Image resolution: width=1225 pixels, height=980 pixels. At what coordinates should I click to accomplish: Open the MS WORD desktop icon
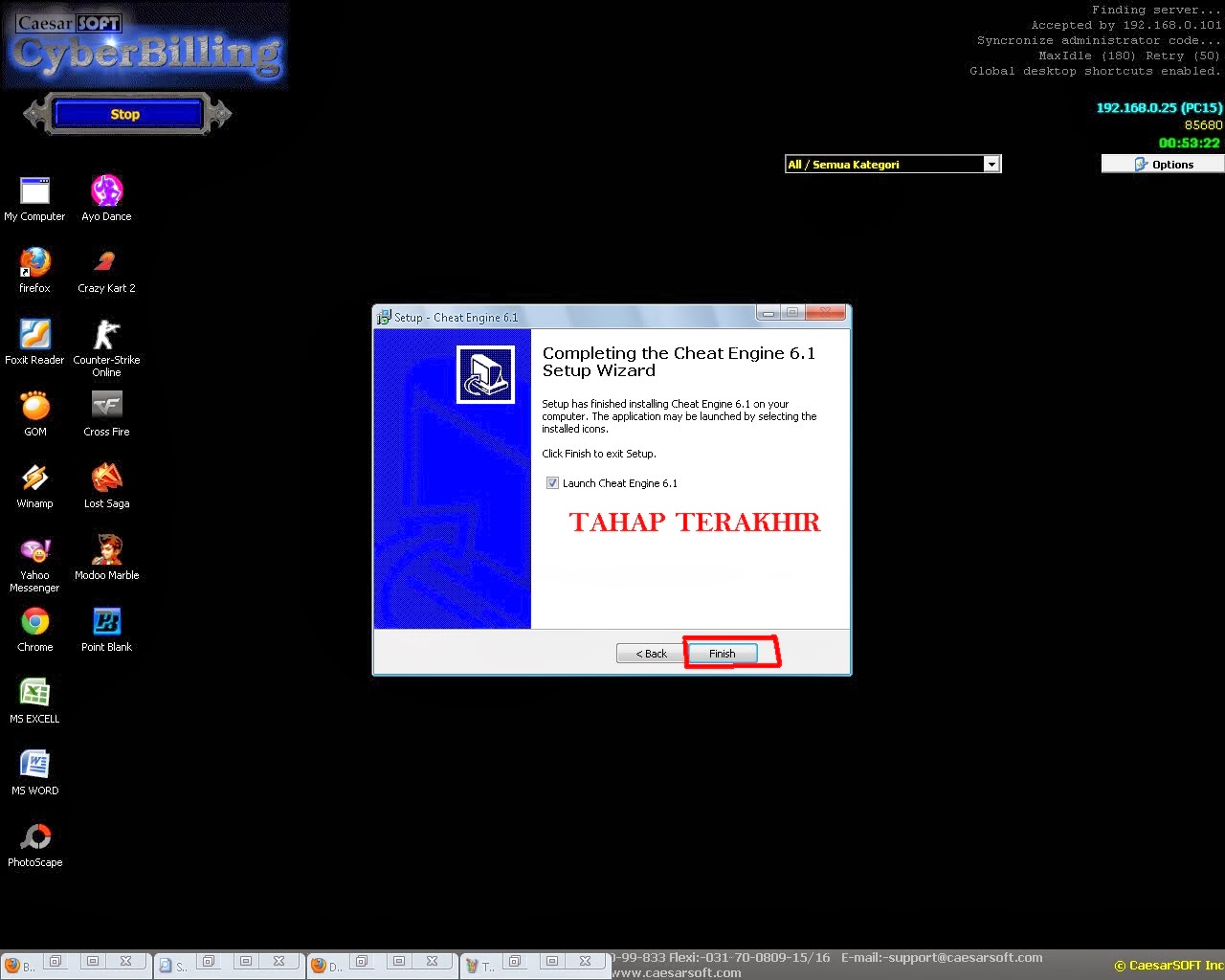click(x=34, y=772)
